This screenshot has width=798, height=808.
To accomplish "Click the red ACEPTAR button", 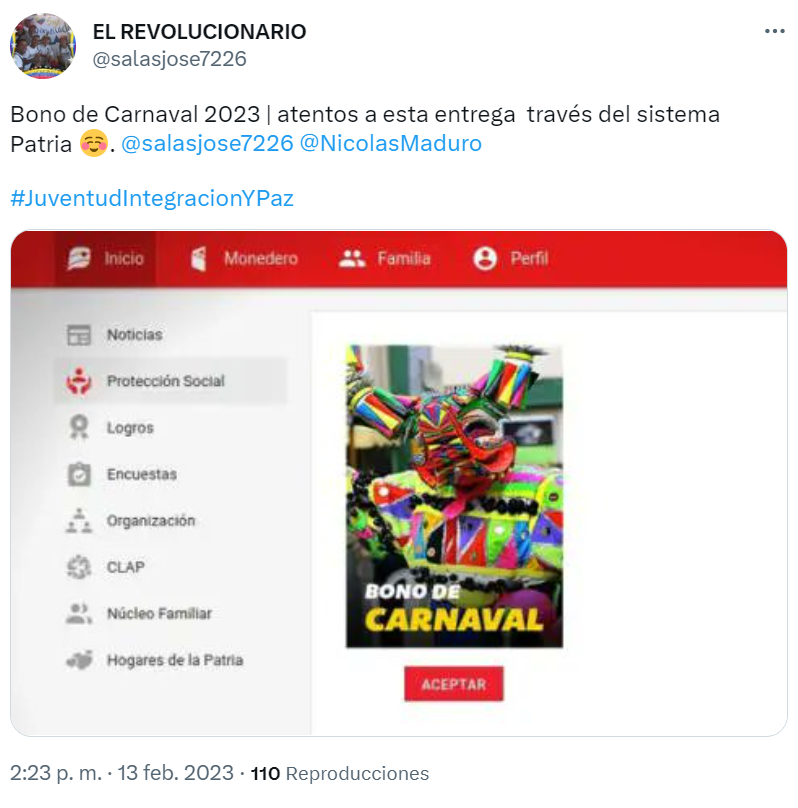I will coord(453,684).
